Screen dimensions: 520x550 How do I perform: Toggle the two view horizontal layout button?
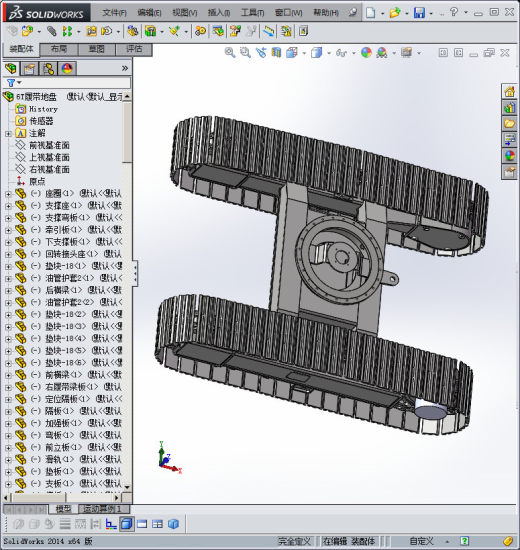tap(142, 524)
